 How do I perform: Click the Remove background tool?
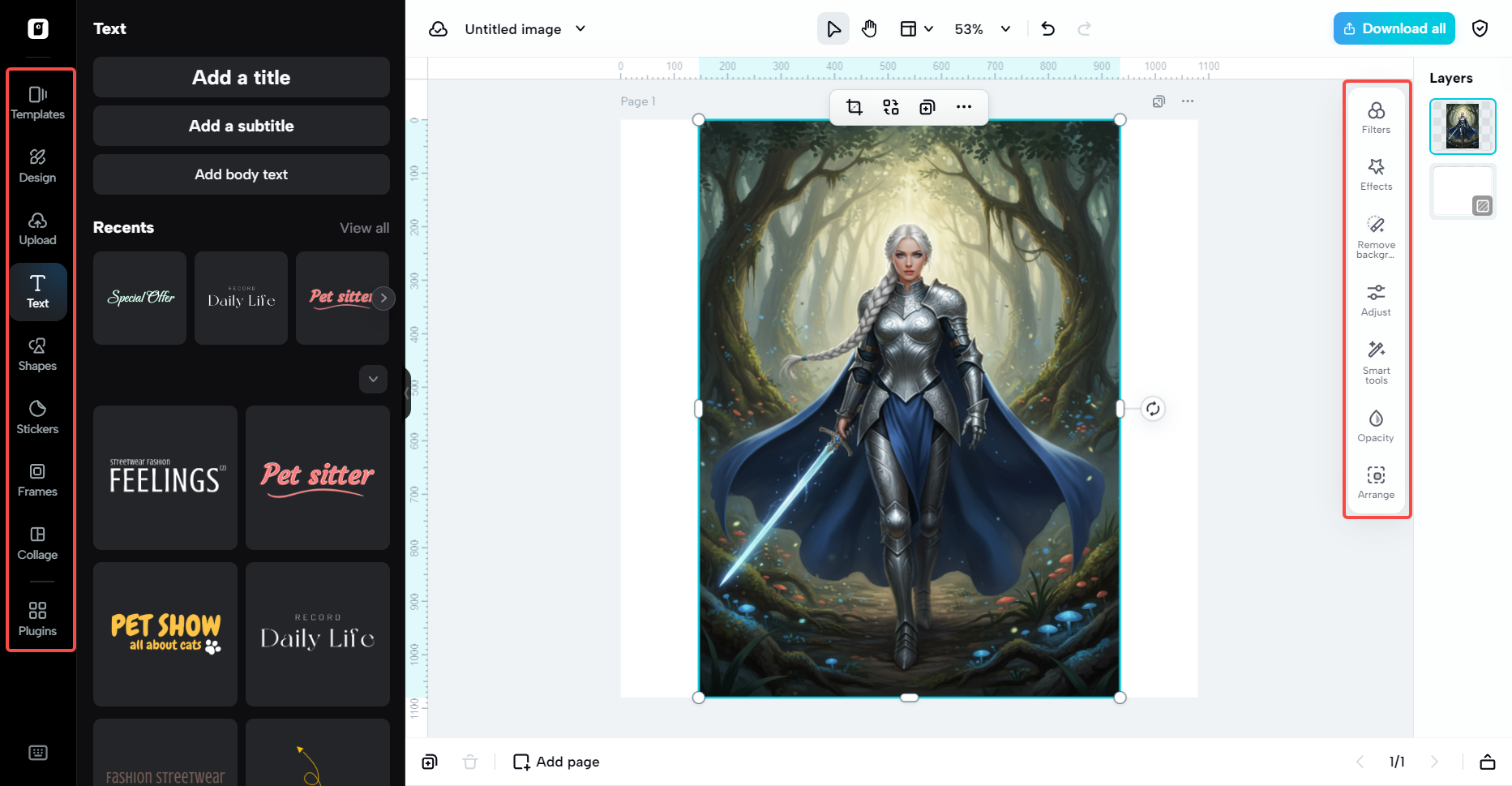1376,236
